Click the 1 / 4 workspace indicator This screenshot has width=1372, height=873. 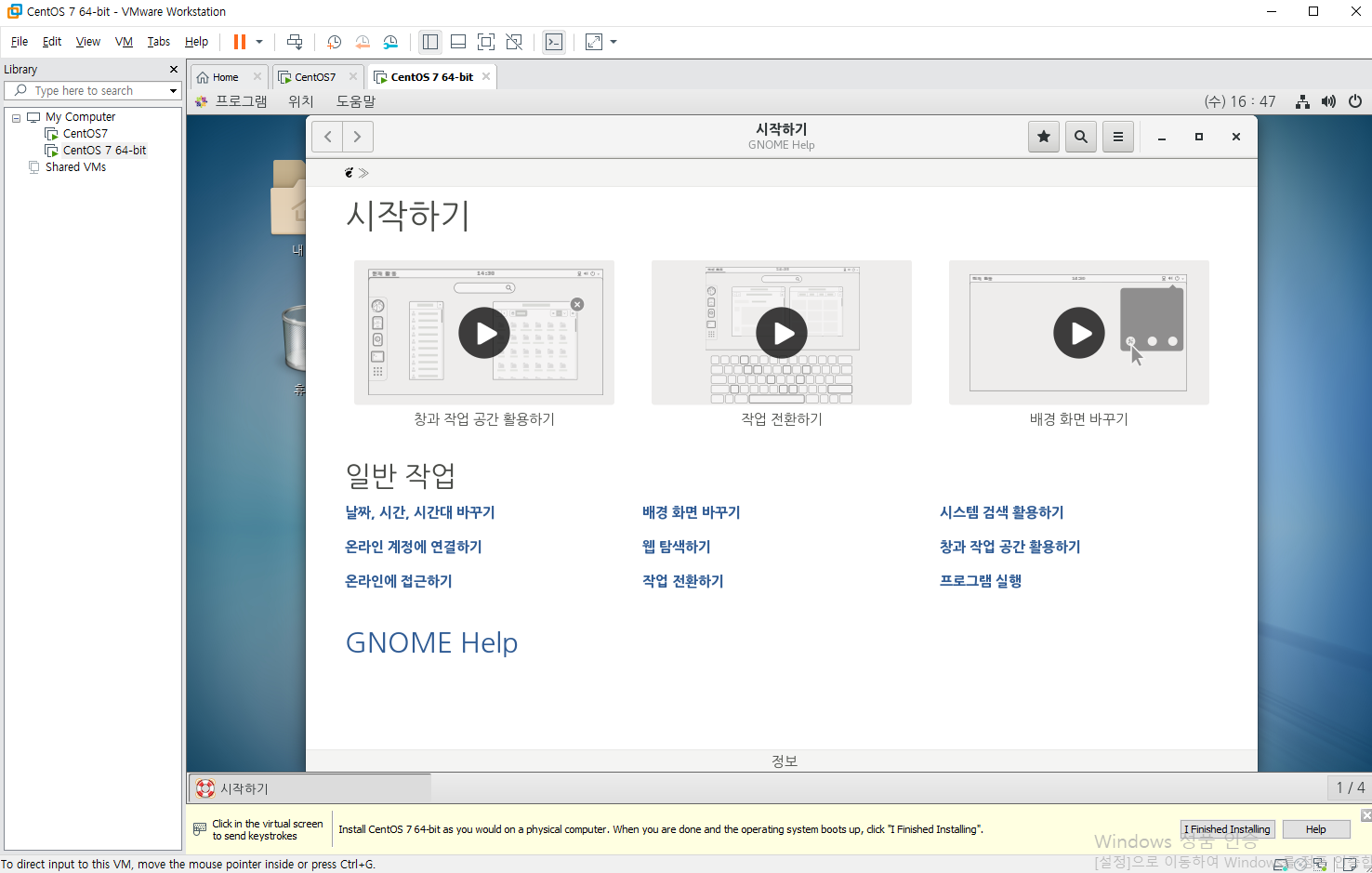point(1350,787)
